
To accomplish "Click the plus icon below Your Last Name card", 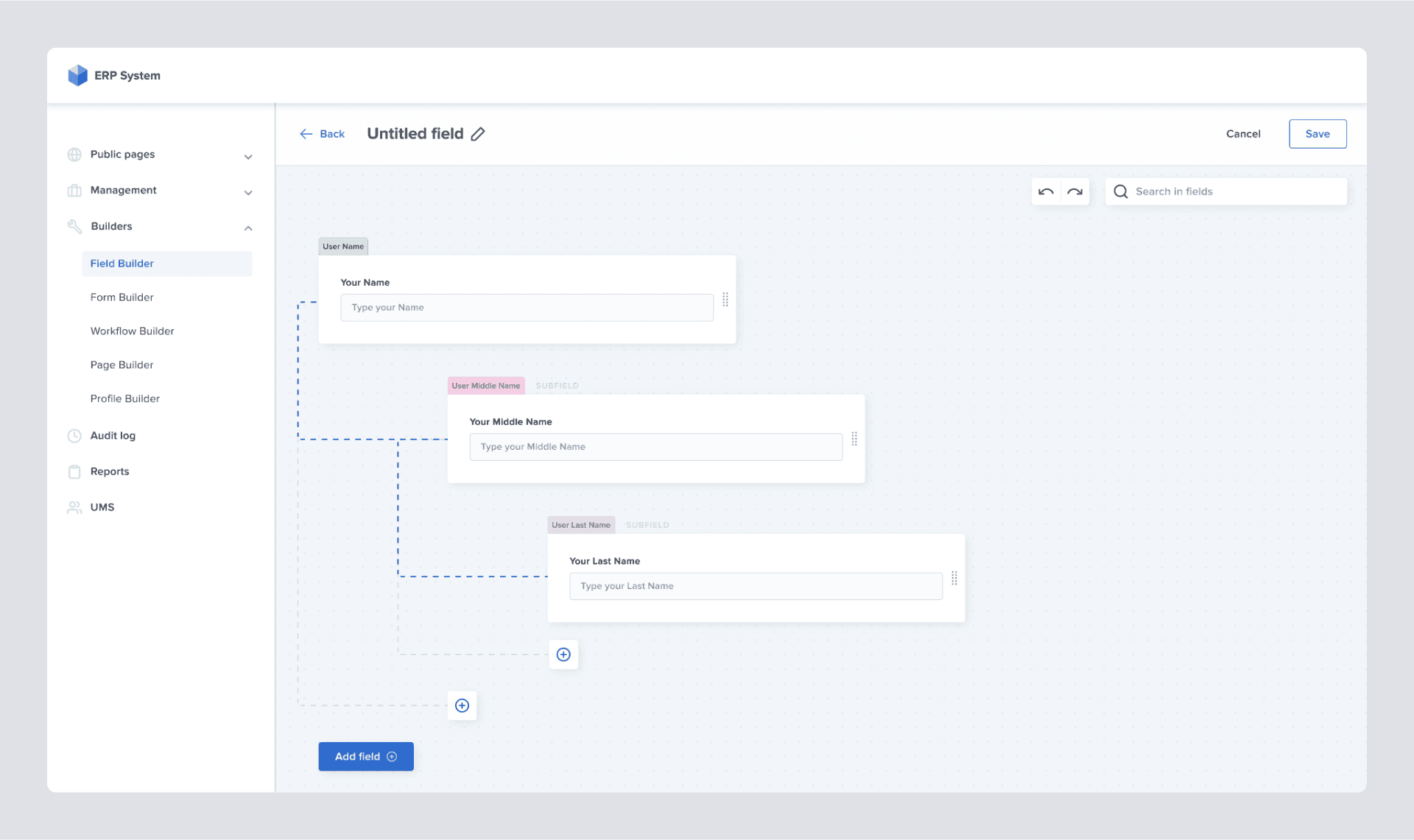I will [563, 654].
